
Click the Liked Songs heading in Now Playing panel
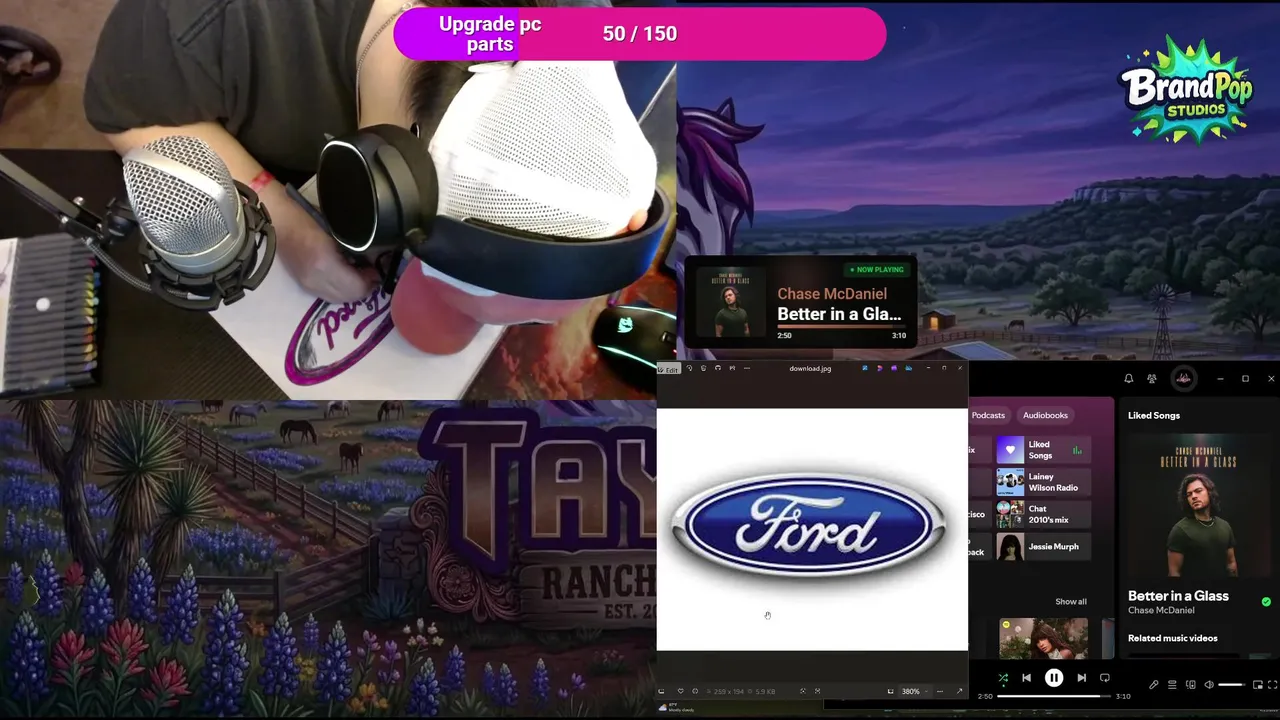[x=1154, y=415]
